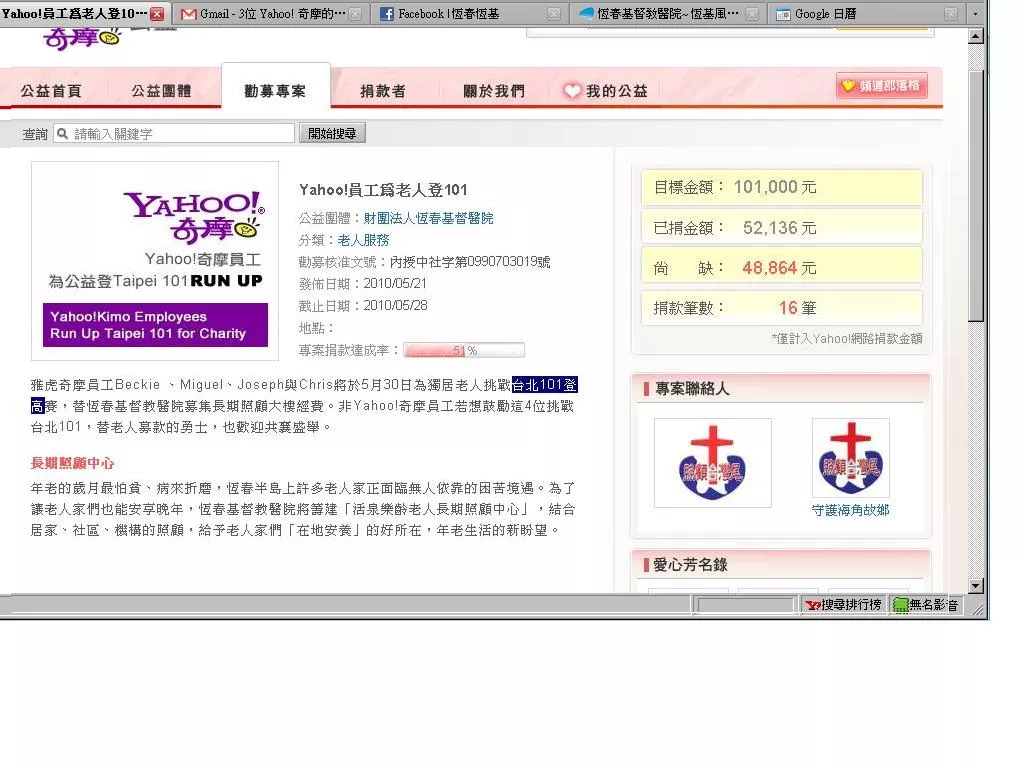The image size is (1024, 768).
Task: Click the scrollbar down arrow
Action: pyautogui.click(x=976, y=585)
